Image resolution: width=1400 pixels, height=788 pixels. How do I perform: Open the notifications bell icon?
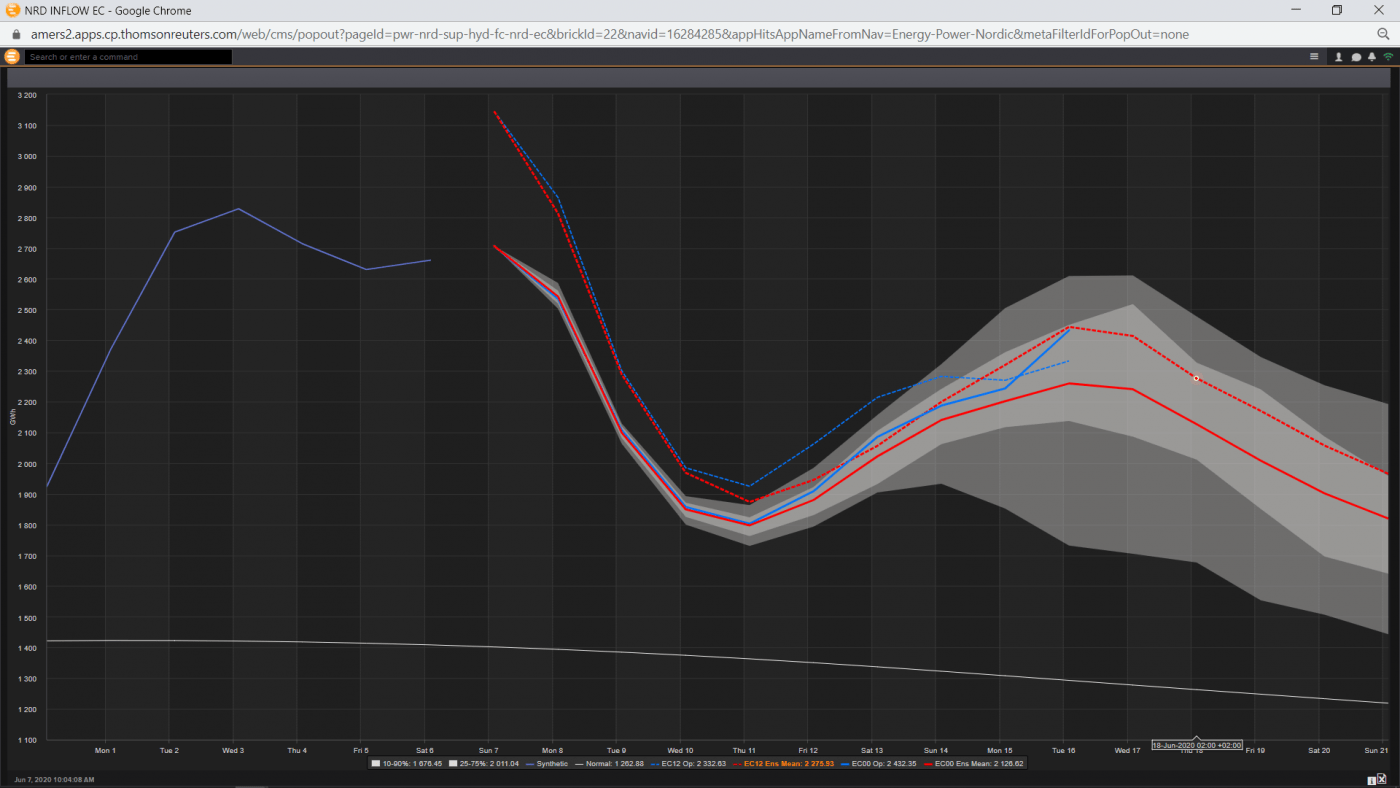(1372, 57)
